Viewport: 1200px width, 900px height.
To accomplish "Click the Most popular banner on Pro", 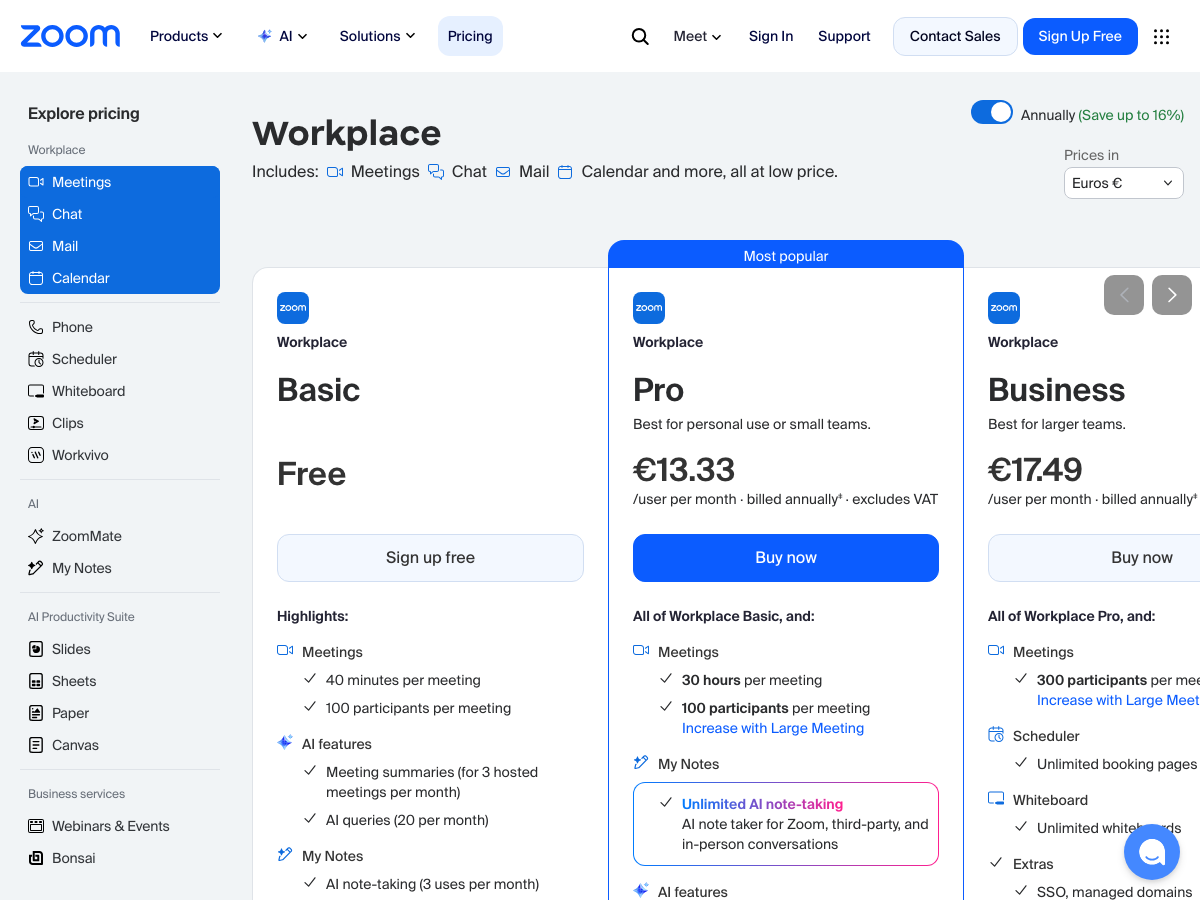I will (786, 256).
